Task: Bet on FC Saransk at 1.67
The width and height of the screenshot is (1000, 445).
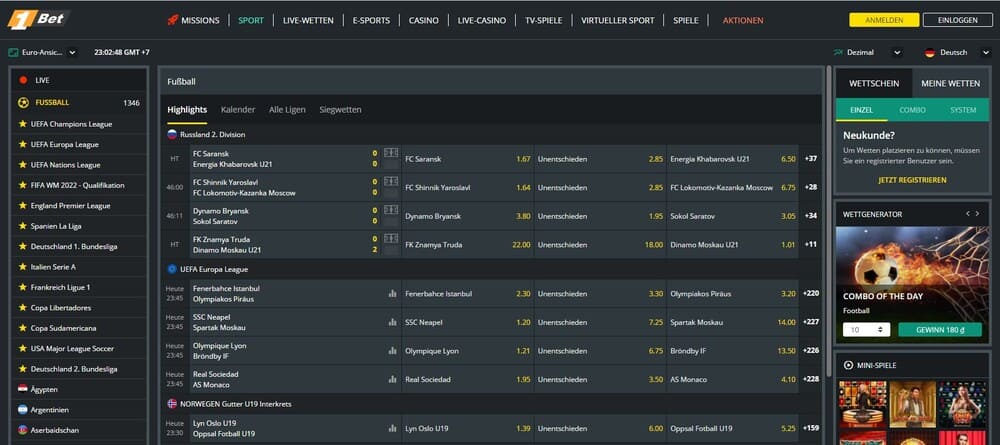Action: 467,159
